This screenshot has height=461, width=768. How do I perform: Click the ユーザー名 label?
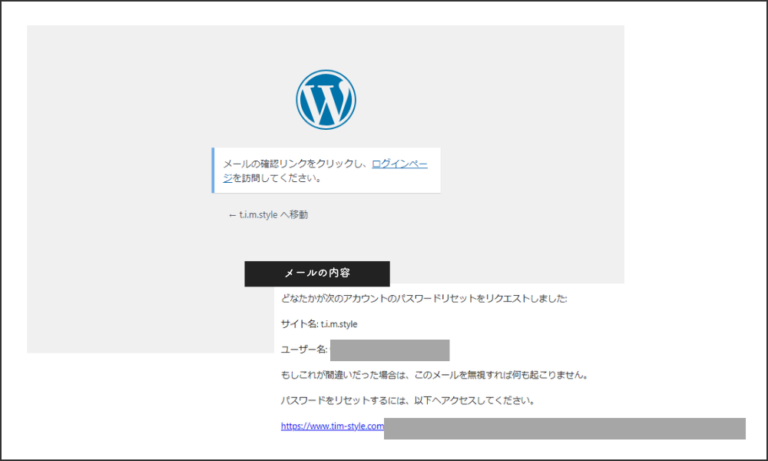(304, 350)
